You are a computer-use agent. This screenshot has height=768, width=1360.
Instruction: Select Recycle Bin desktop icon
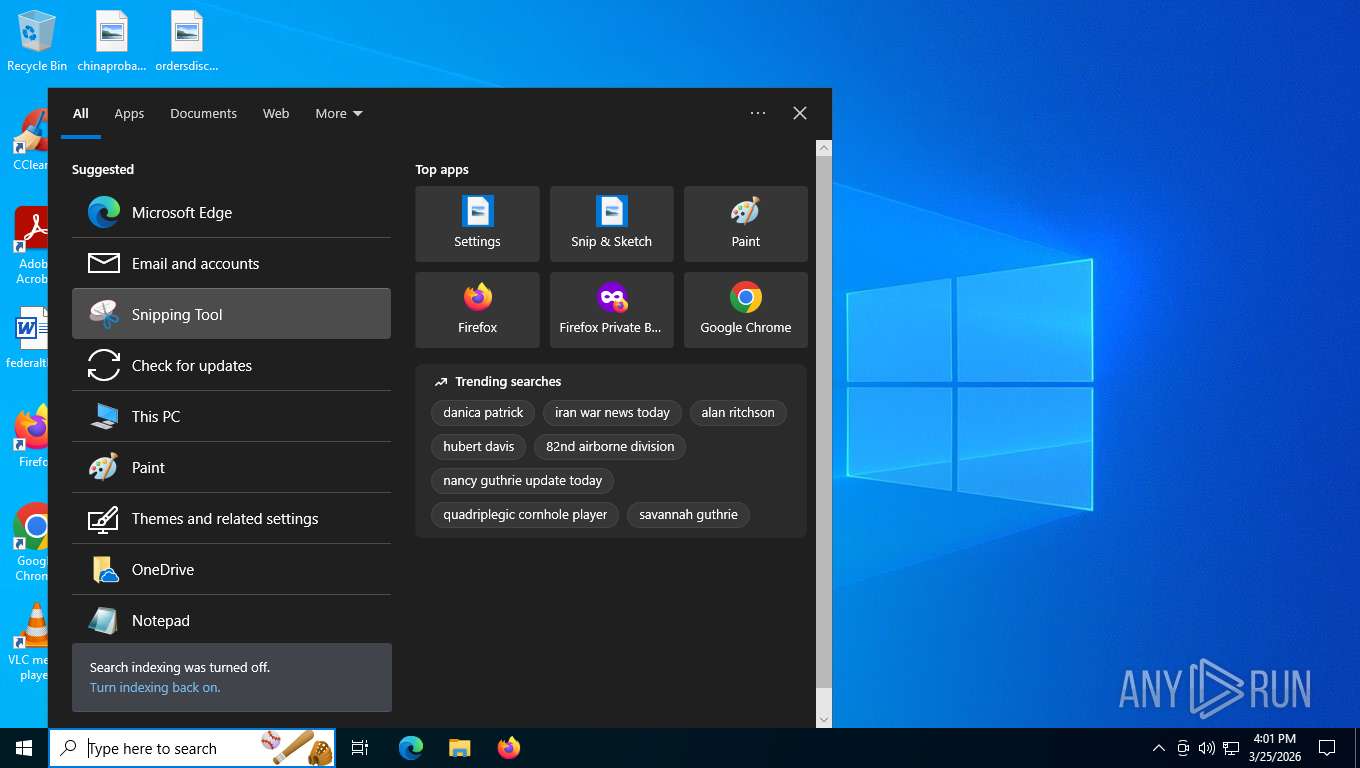tap(37, 41)
